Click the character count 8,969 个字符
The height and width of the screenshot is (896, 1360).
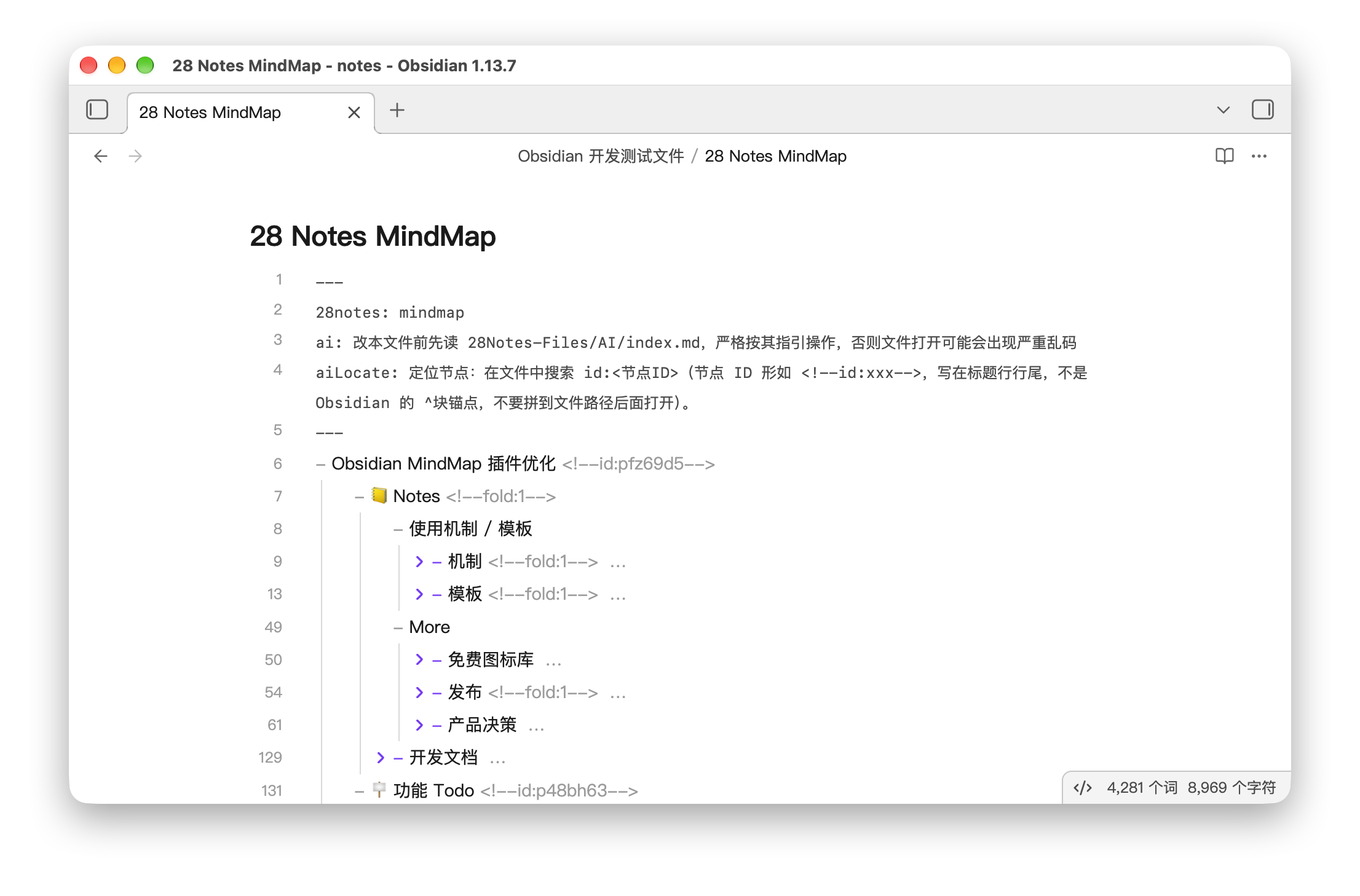pos(1232,788)
